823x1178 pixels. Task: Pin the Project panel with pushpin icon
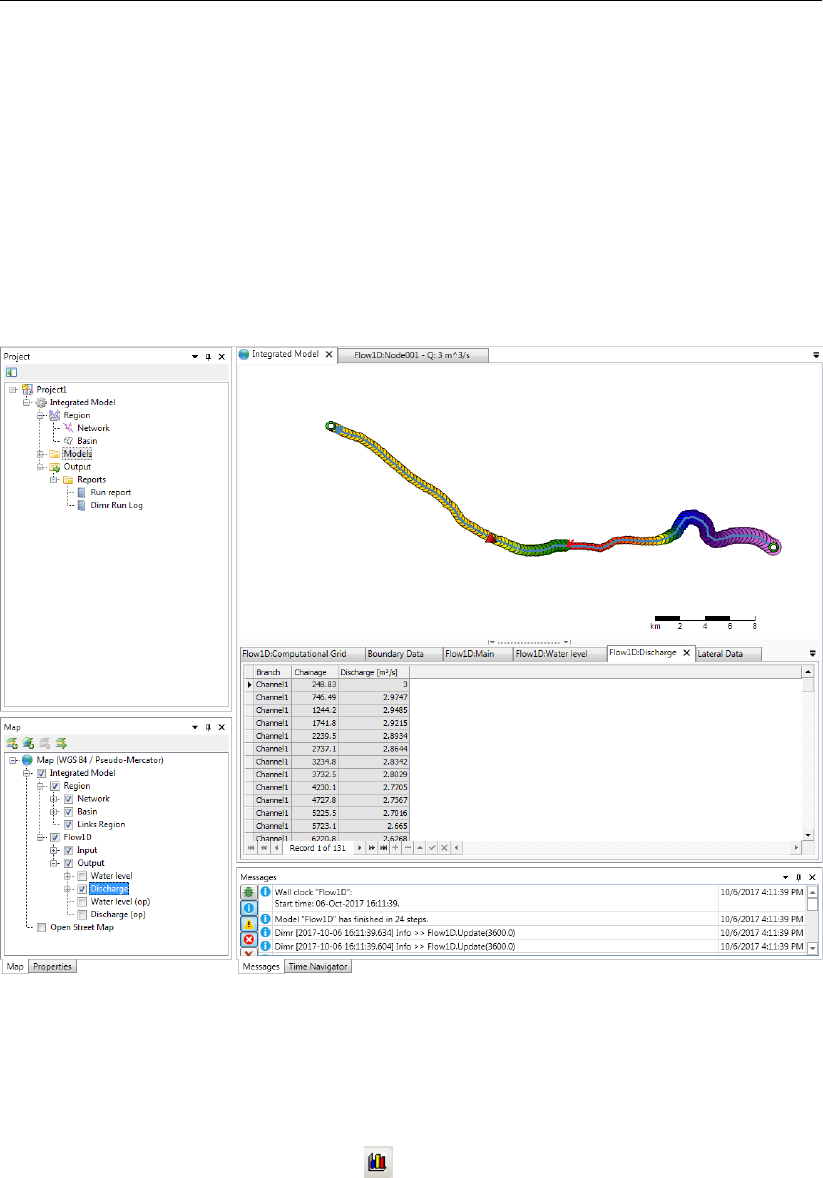click(208, 357)
